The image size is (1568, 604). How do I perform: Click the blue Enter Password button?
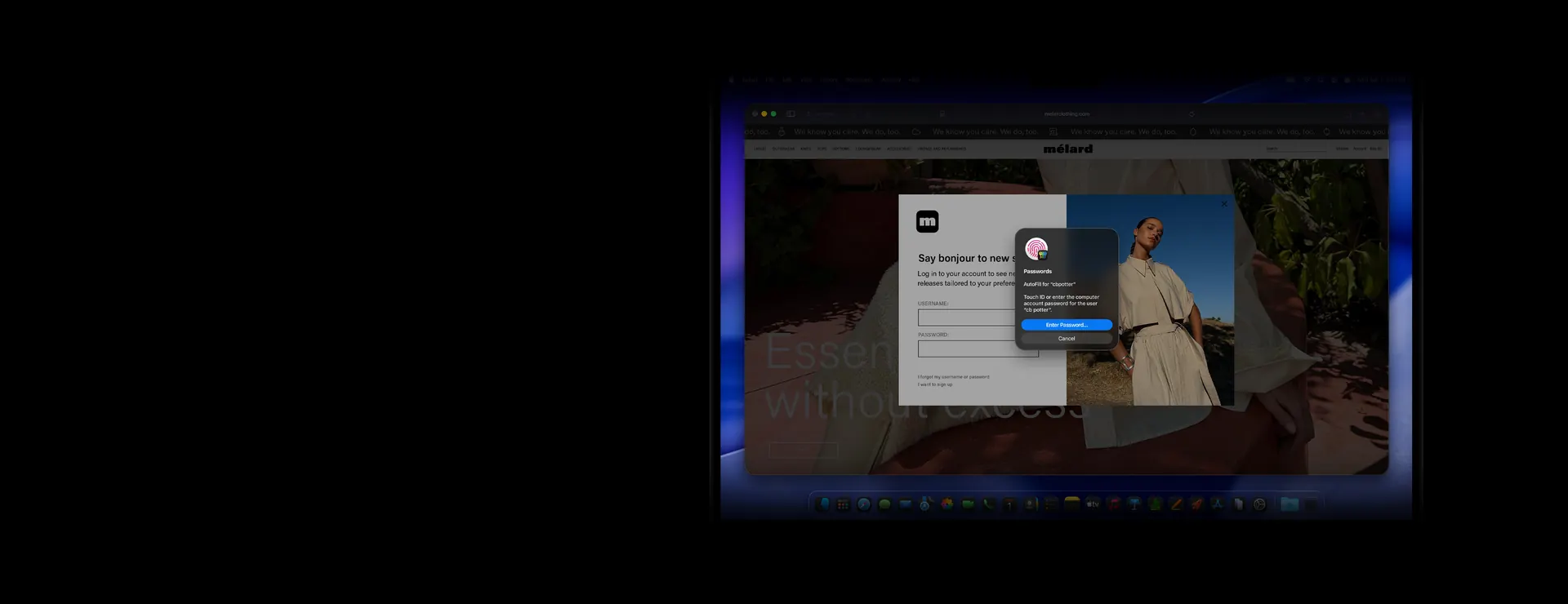pos(1067,325)
